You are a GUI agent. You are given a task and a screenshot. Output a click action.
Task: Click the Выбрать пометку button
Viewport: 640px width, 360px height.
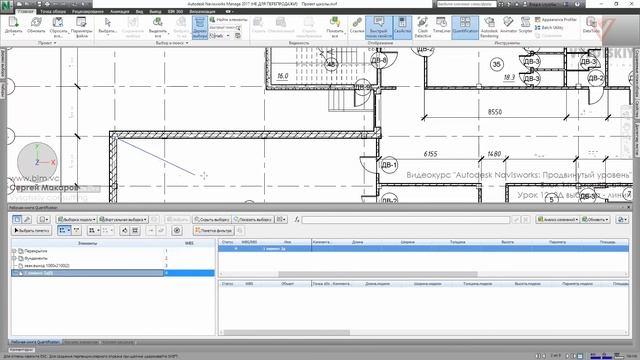pos(31,231)
